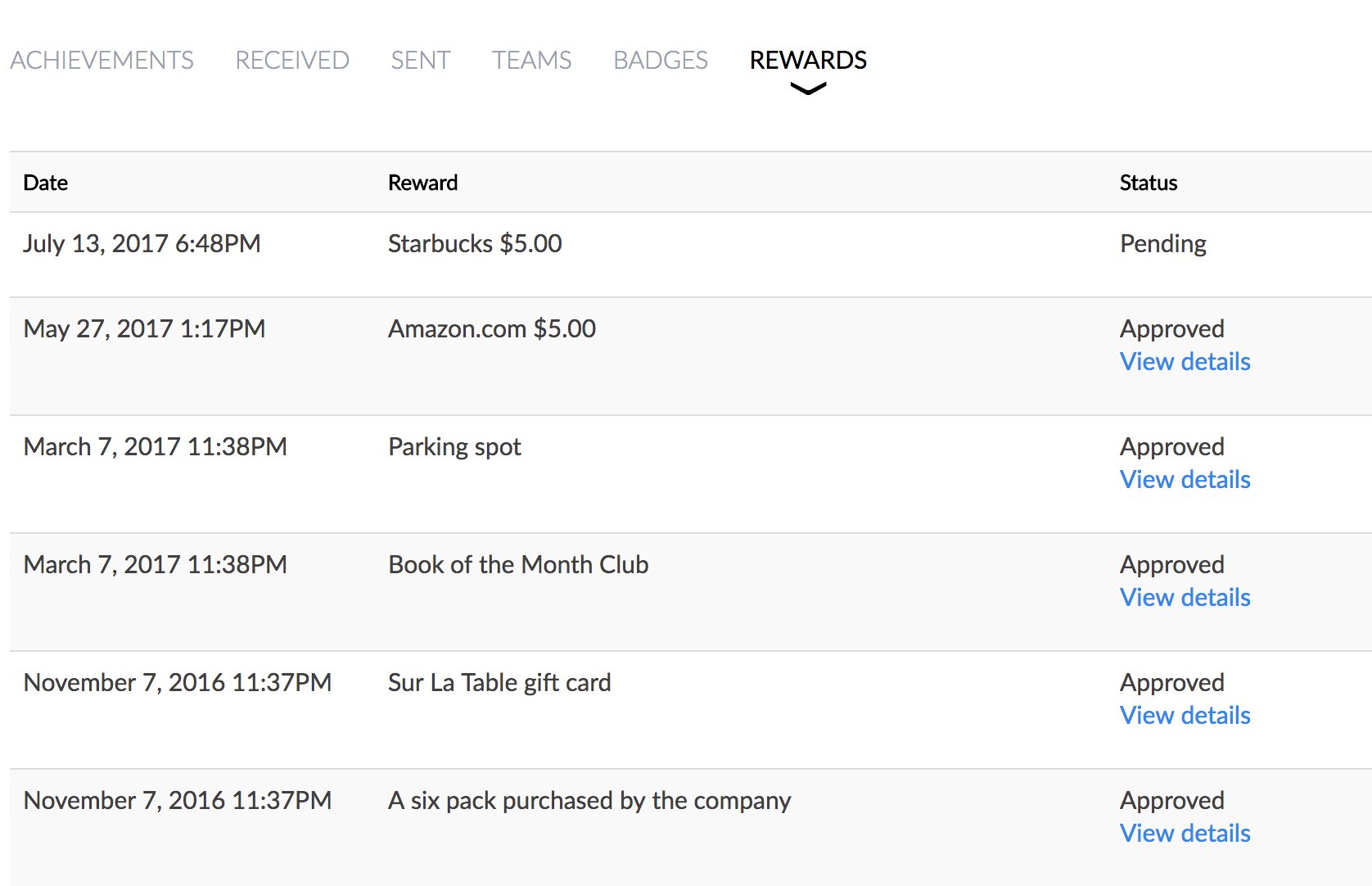Select the Teams tab
The width and height of the screenshot is (1372, 886).
click(x=531, y=60)
